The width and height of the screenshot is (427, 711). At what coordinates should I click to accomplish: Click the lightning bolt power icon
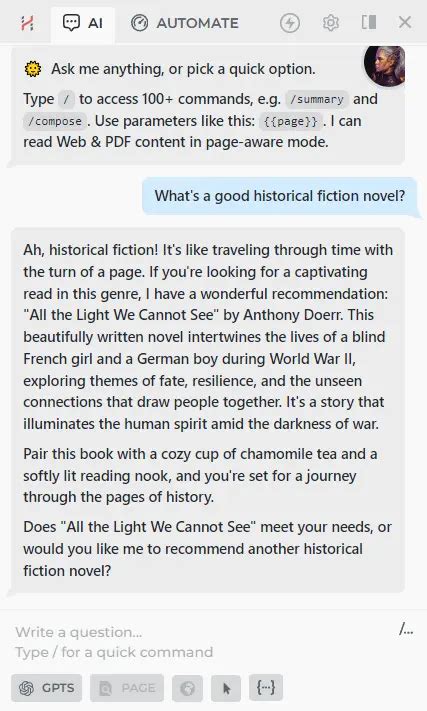pyautogui.click(x=290, y=23)
